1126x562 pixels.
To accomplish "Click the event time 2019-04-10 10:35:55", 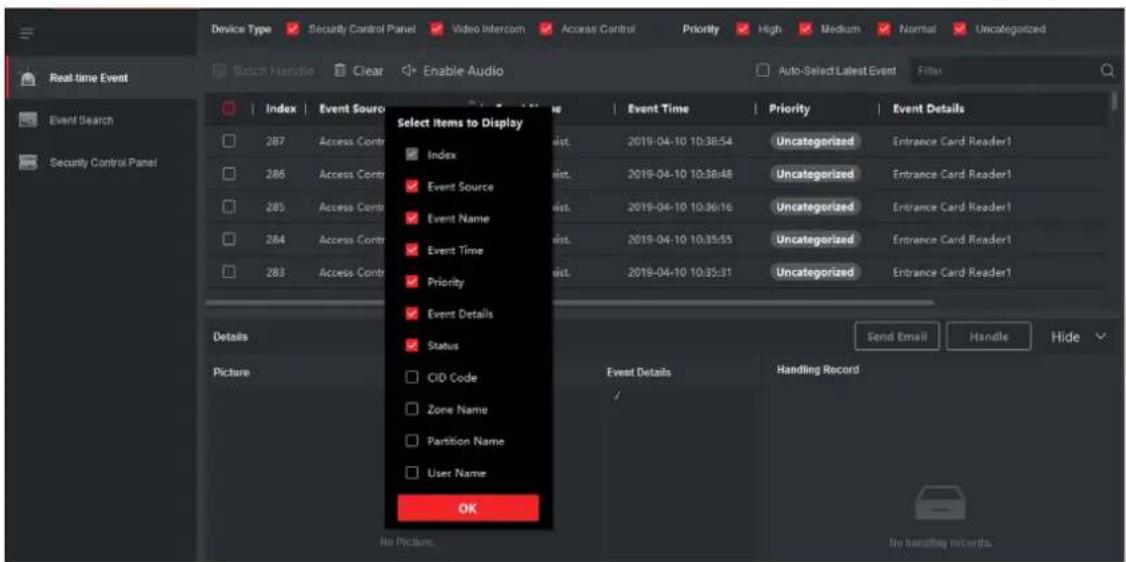I will click(679, 239).
